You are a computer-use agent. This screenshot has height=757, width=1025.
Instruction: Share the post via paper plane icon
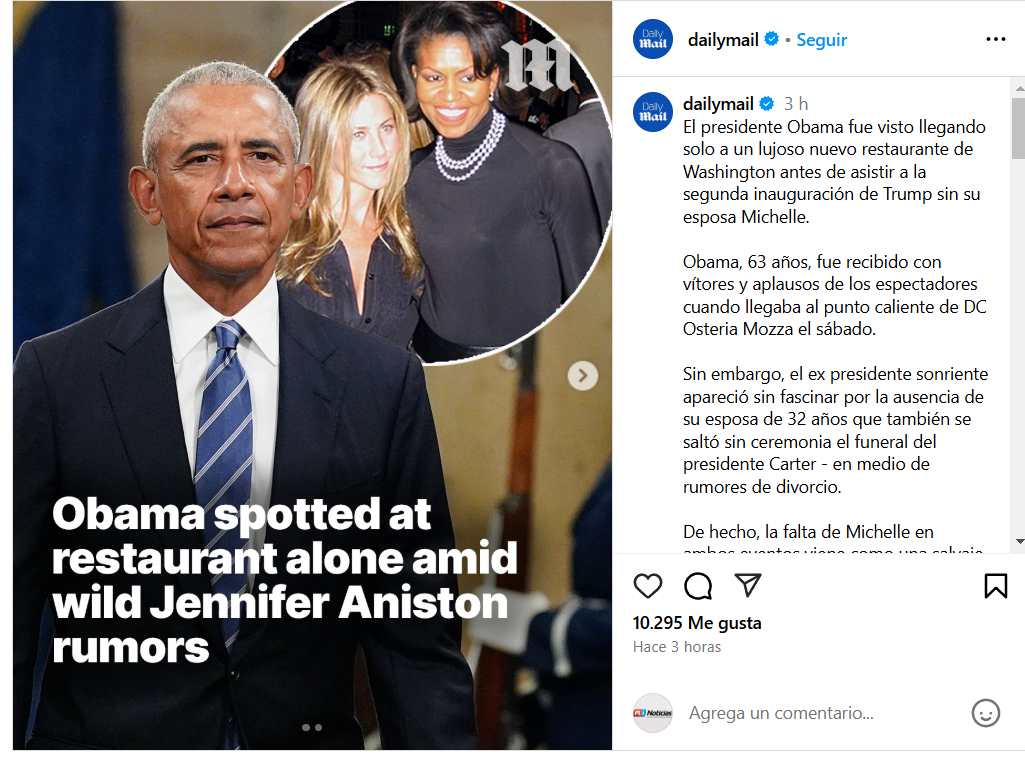click(748, 585)
